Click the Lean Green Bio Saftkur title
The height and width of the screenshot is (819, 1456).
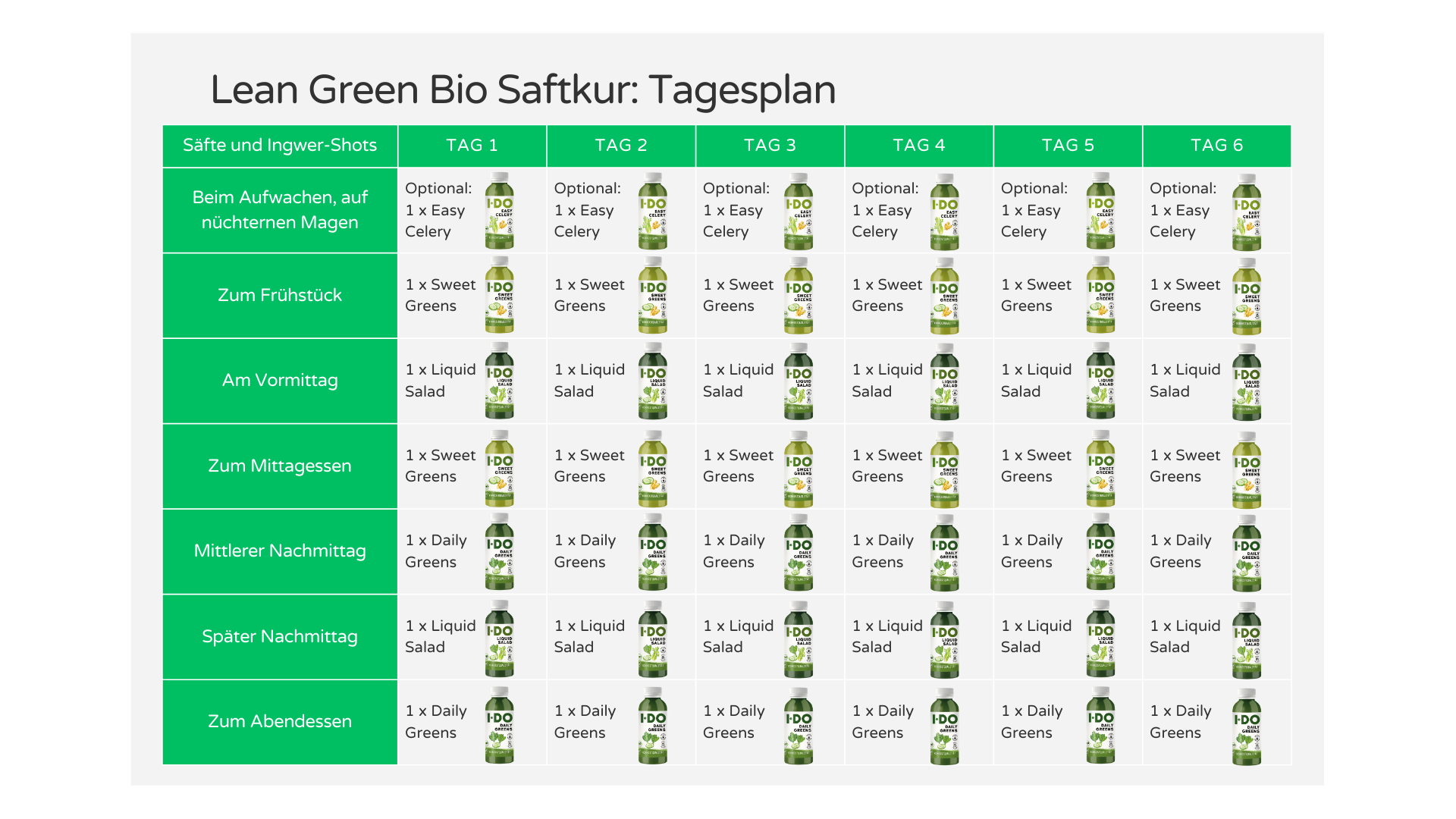click(522, 89)
